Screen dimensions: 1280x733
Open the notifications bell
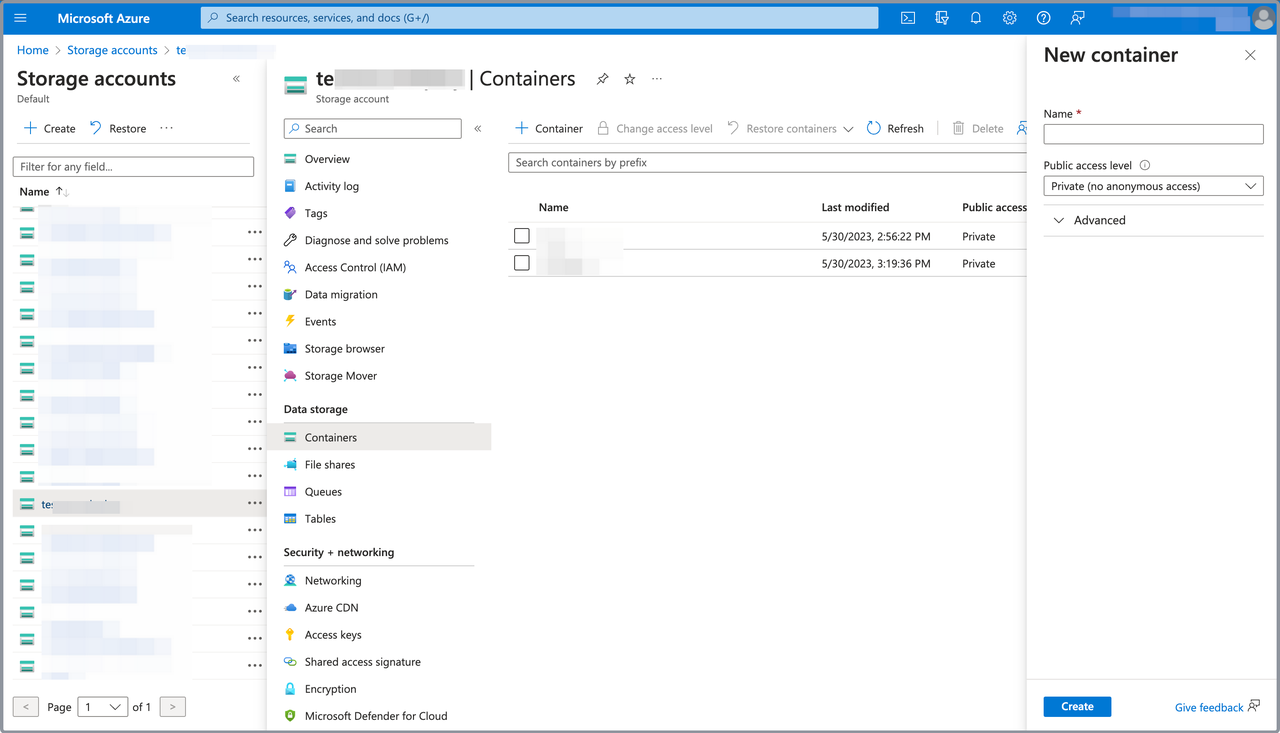click(976, 18)
